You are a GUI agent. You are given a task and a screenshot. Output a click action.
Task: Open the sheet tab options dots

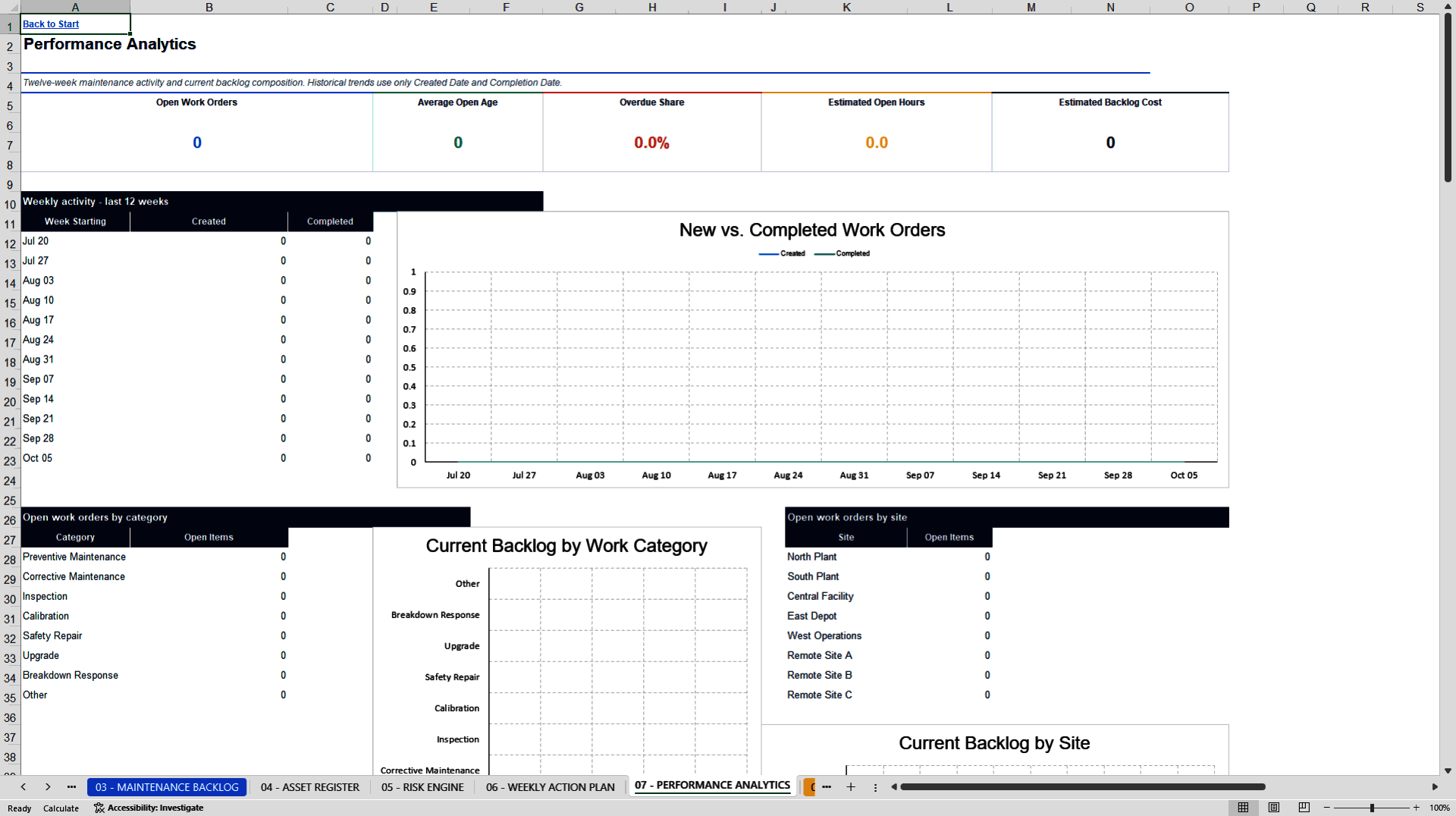875,787
